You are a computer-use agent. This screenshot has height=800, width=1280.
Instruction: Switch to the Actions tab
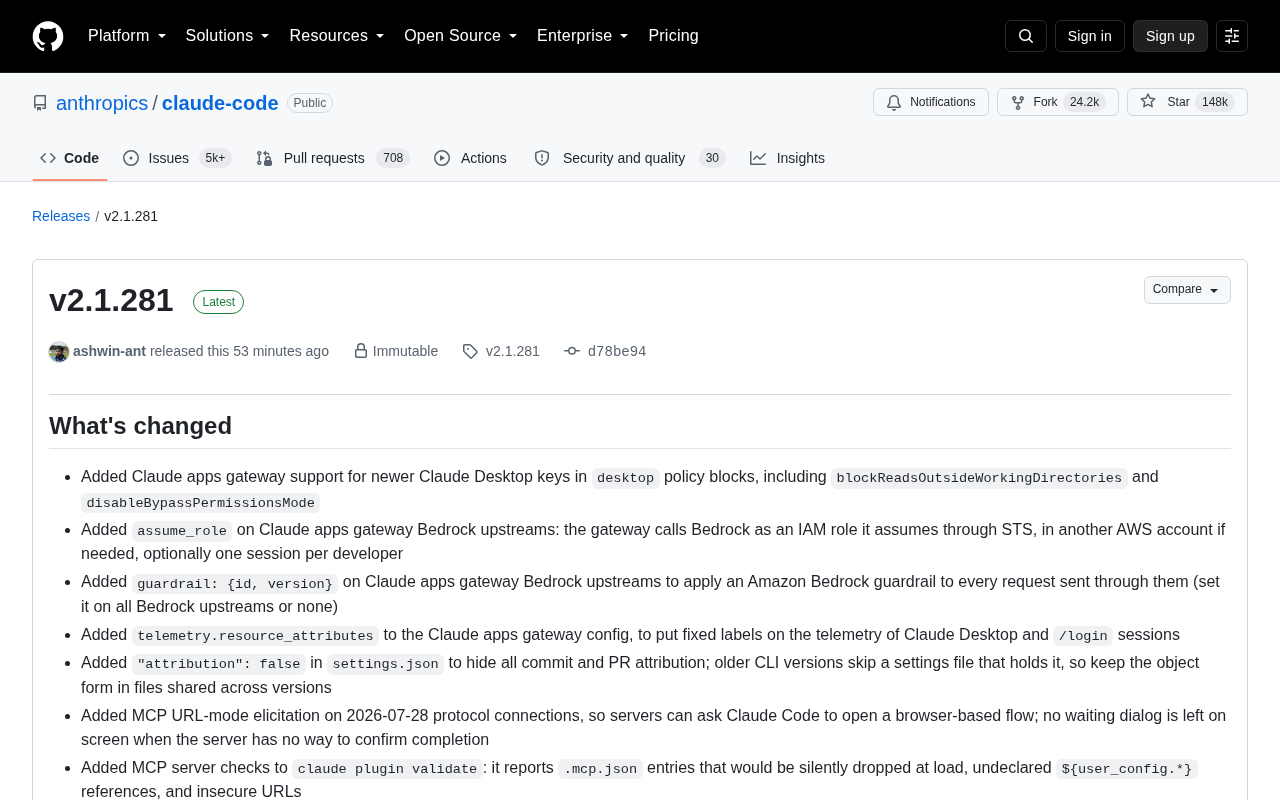point(470,158)
